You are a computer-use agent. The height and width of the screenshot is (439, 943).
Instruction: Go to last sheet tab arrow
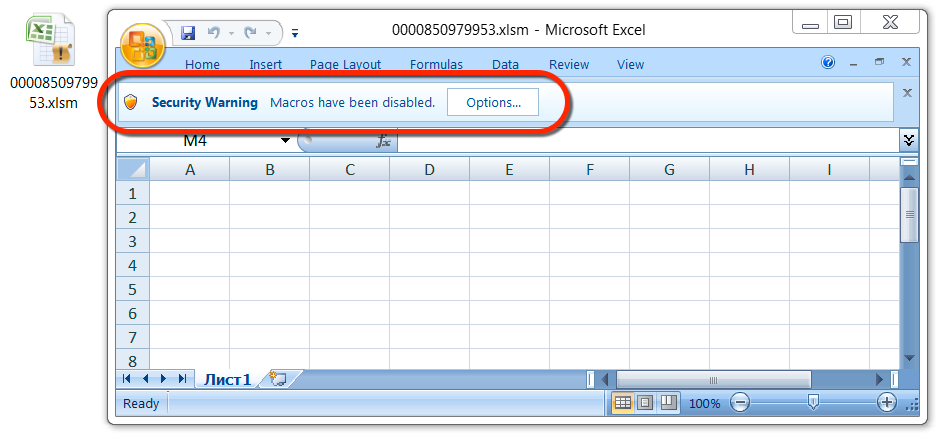(x=182, y=378)
